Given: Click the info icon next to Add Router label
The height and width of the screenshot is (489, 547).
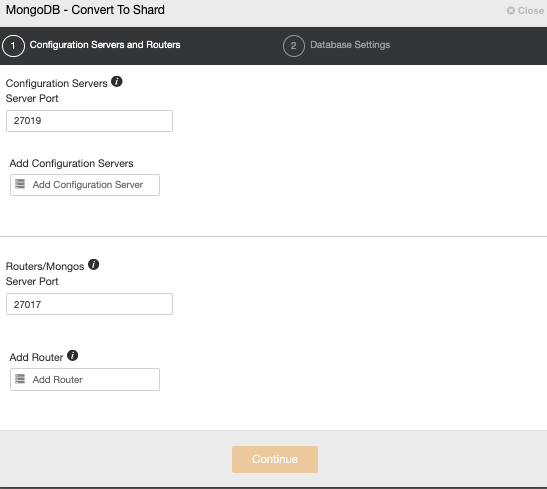Looking at the screenshot, I should tap(73, 355).
